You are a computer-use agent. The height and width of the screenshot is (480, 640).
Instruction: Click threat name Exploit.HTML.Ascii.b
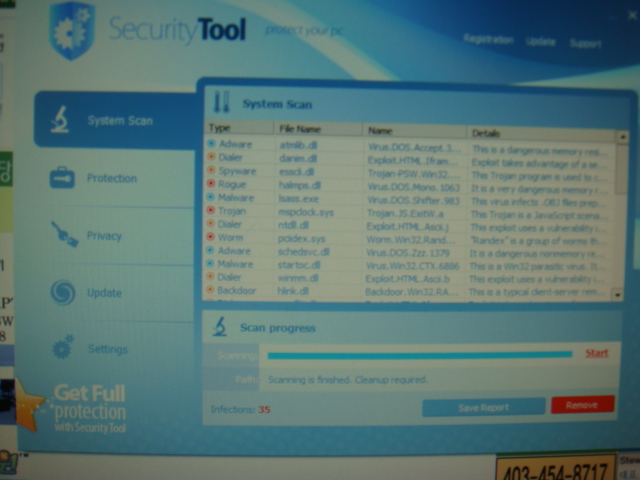click(407, 280)
